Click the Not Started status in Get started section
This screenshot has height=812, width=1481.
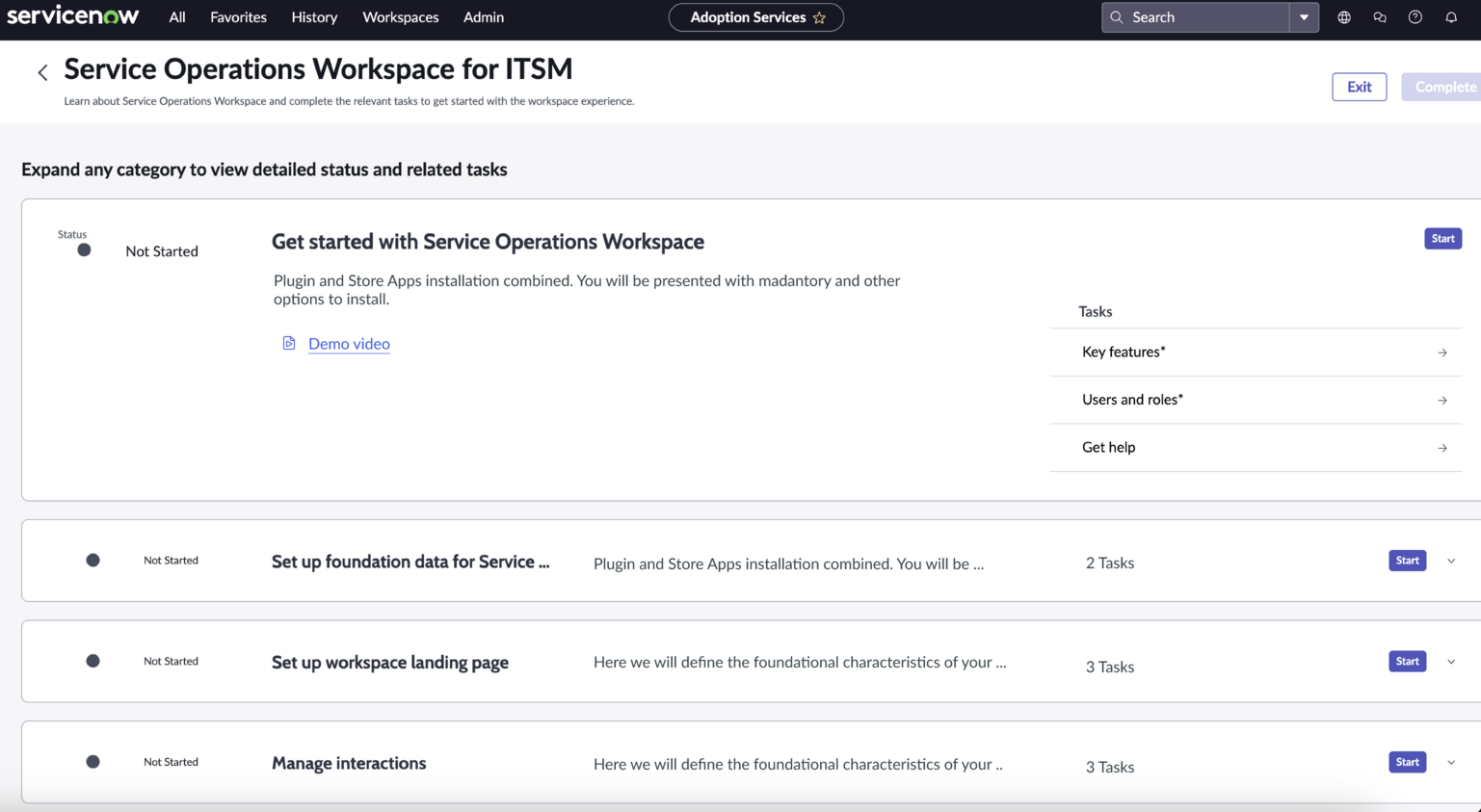pos(162,251)
